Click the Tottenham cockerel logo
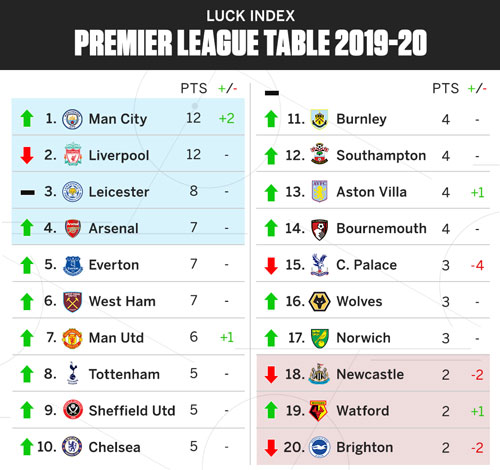 coord(73,373)
